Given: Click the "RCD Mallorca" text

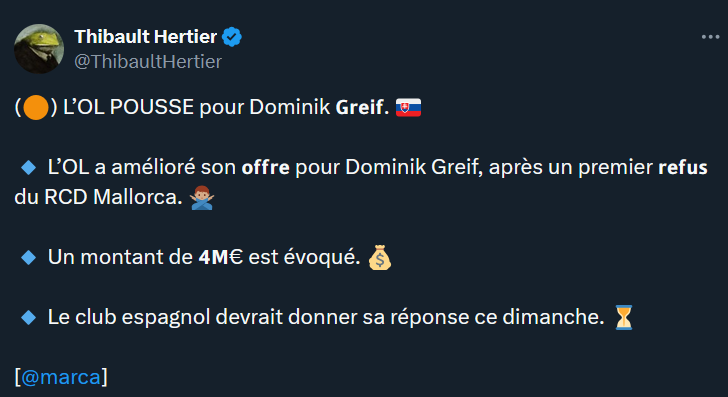Looking at the screenshot, I should tap(111, 197).
